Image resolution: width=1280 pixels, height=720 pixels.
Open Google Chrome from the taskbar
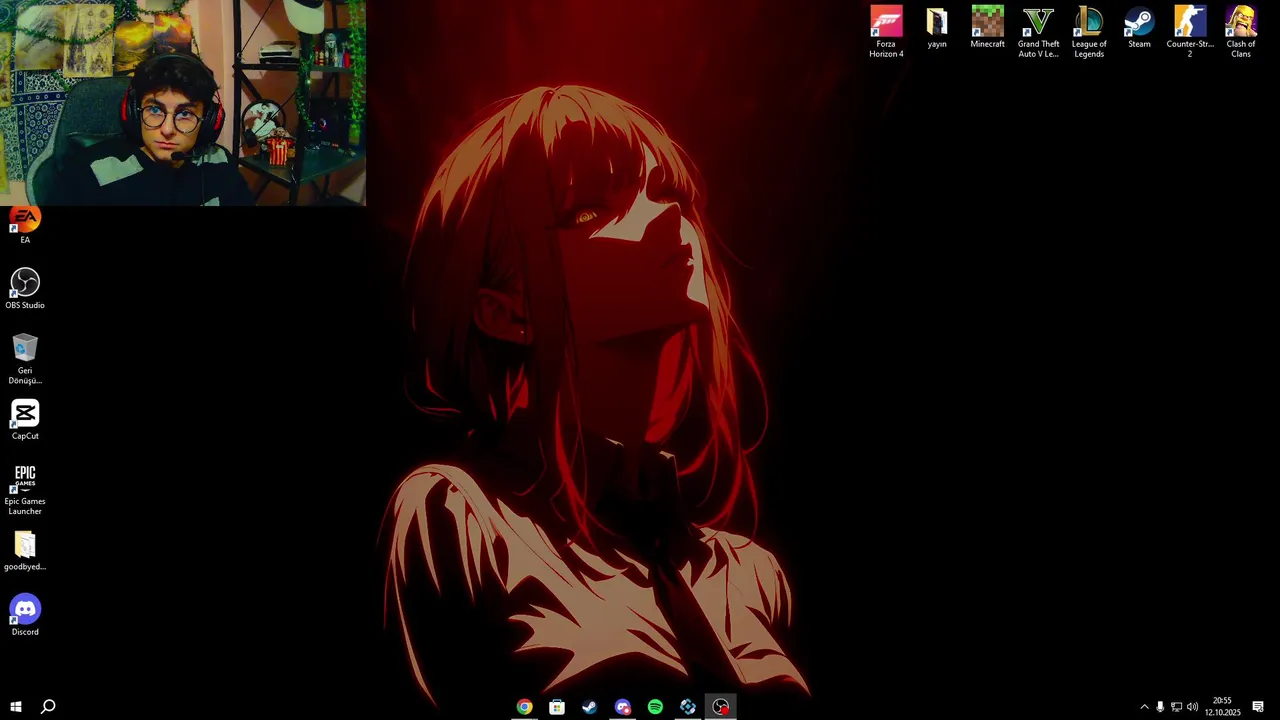pyautogui.click(x=524, y=707)
